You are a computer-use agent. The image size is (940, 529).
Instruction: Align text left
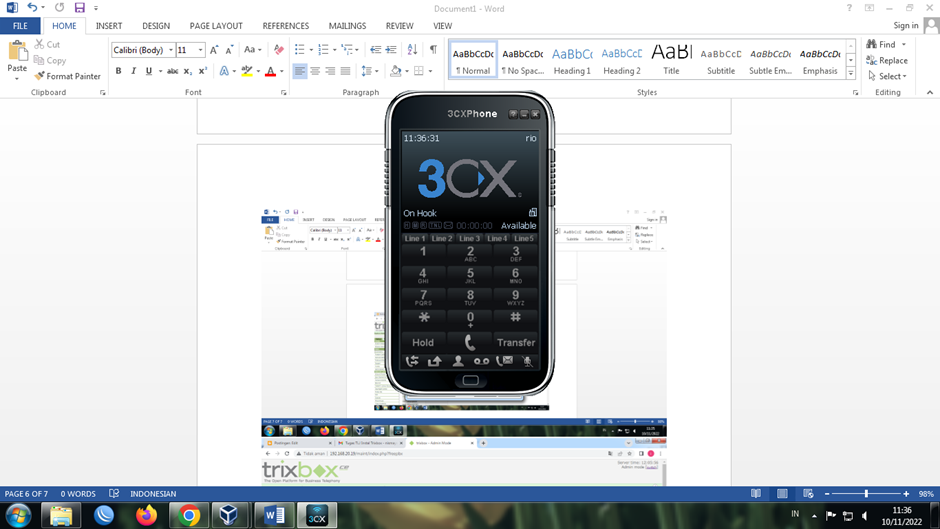pos(300,71)
